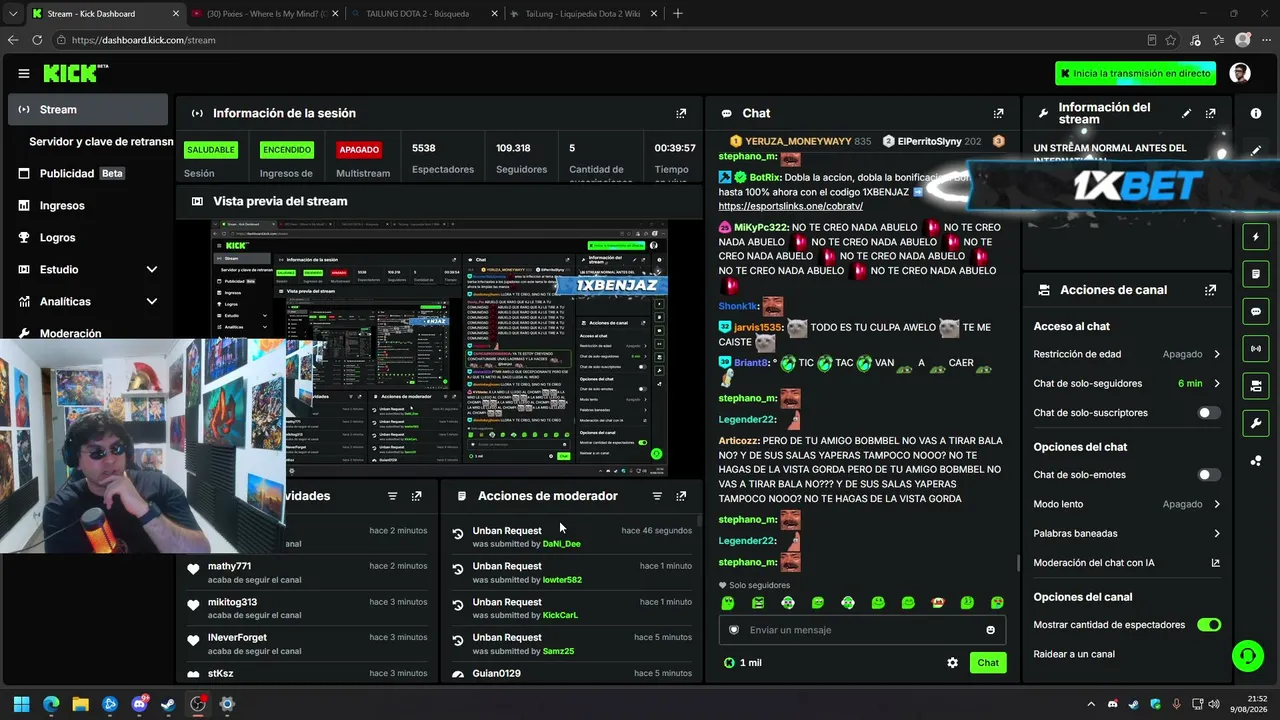This screenshot has height=720, width=1280.
Task: Open the Palabras baneadas list
Action: click(1127, 533)
